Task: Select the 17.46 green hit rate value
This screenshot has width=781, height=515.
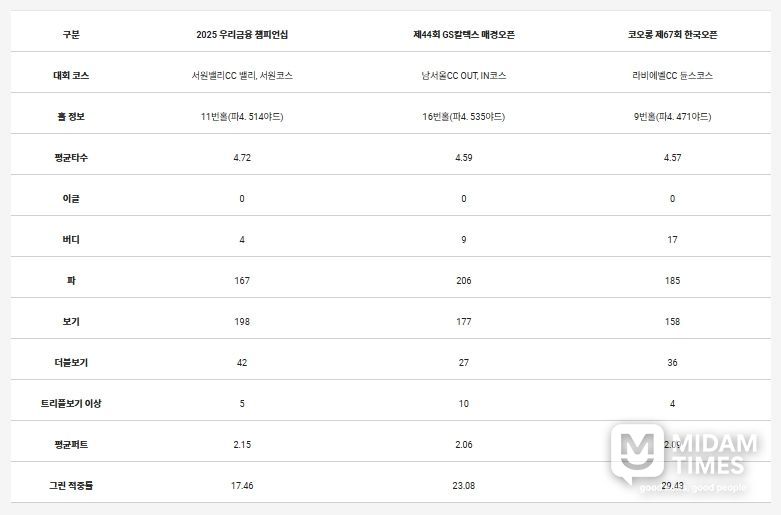Action: click(242, 485)
